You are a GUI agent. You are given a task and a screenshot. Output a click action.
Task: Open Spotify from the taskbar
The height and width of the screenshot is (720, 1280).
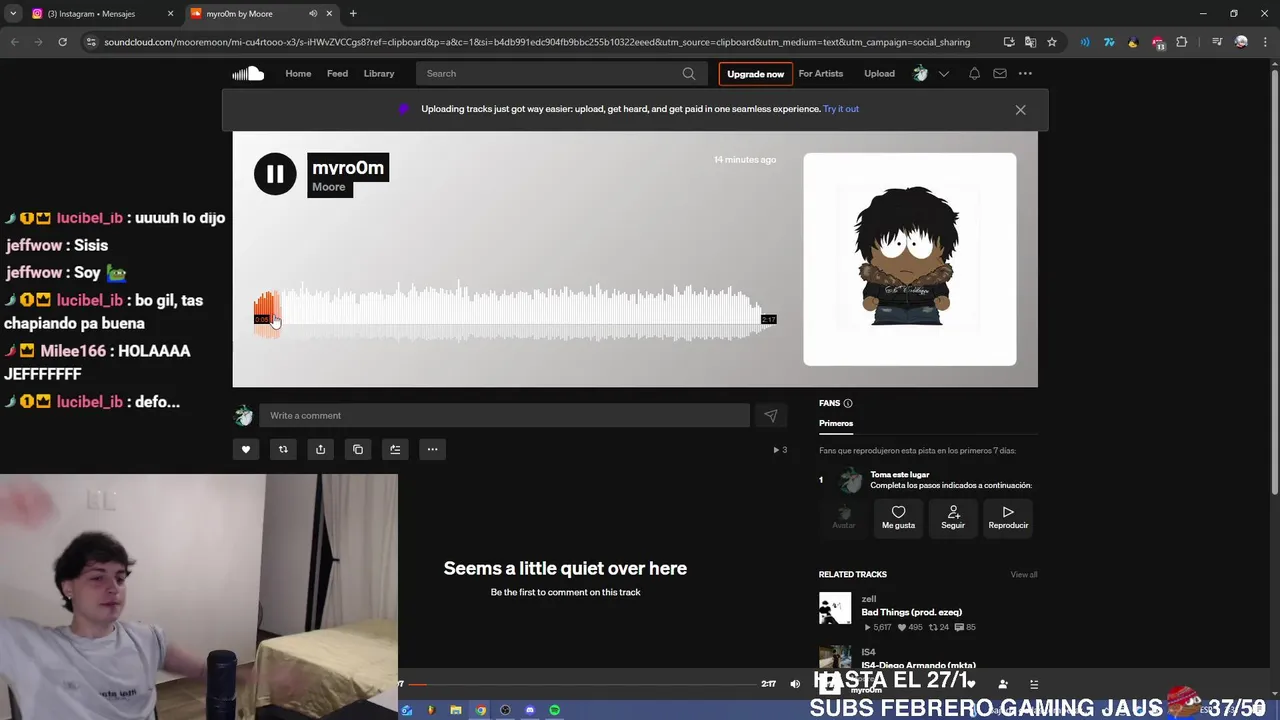[554, 710]
